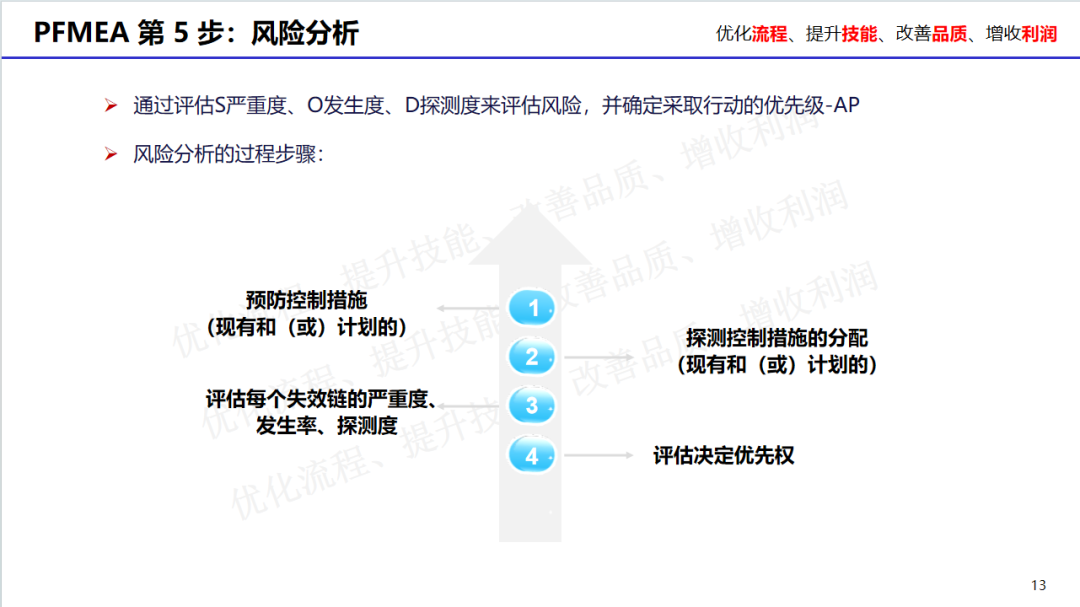Screen dimensions: 1080x607
Task: Click the blue circle numbered 2
Action: tap(532, 357)
